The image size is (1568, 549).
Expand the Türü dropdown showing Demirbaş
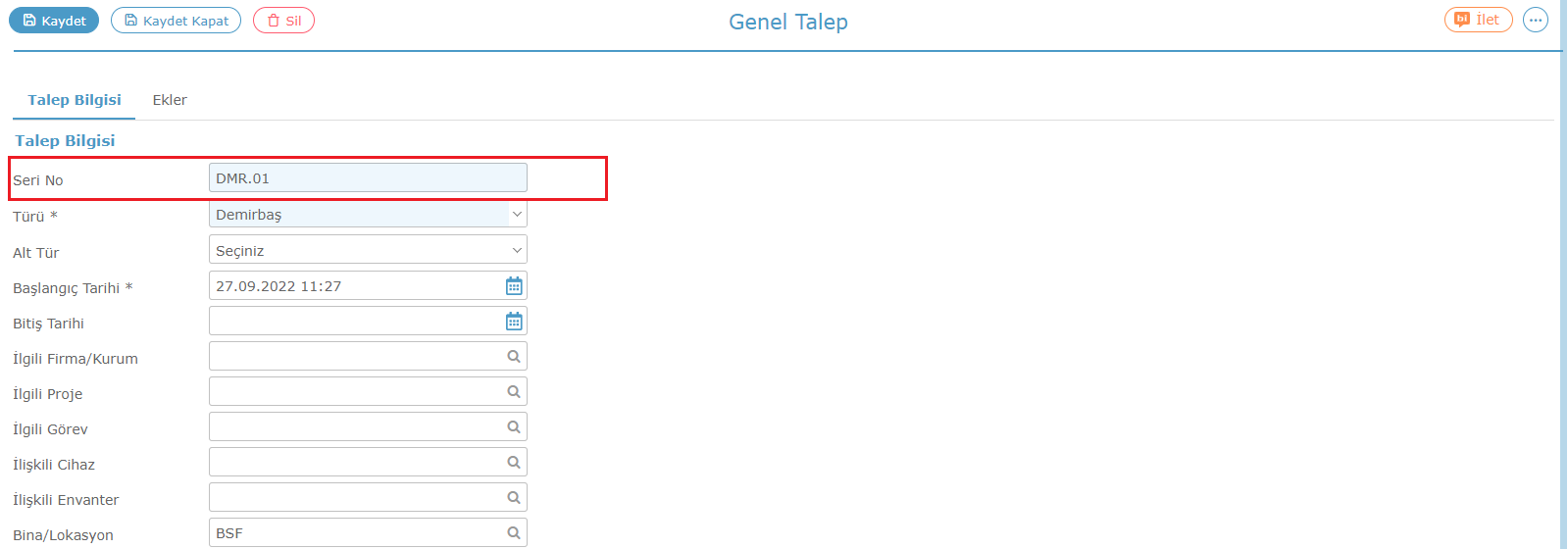368,214
